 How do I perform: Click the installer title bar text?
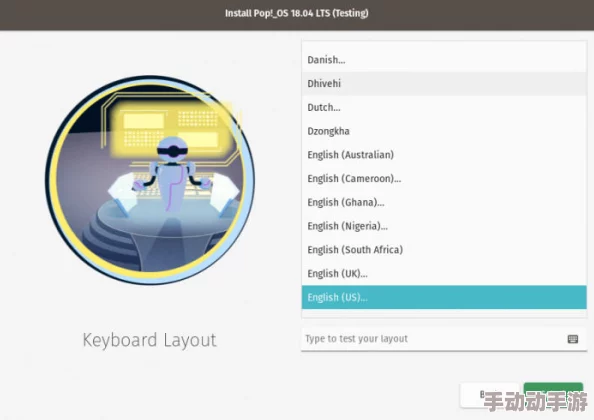(297, 13)
